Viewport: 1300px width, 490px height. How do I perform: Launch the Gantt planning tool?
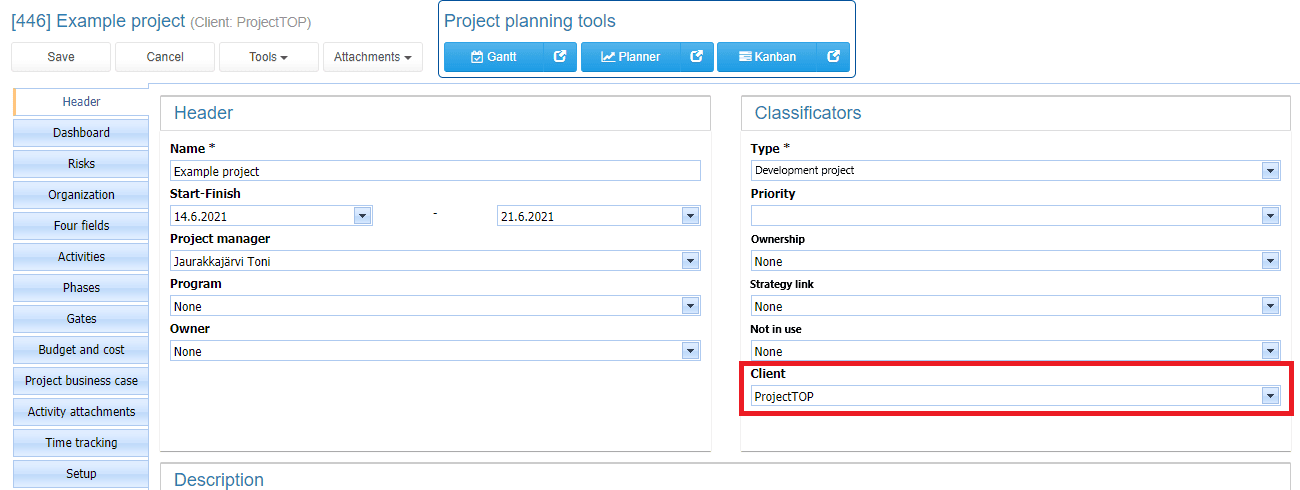click(494, 57)
